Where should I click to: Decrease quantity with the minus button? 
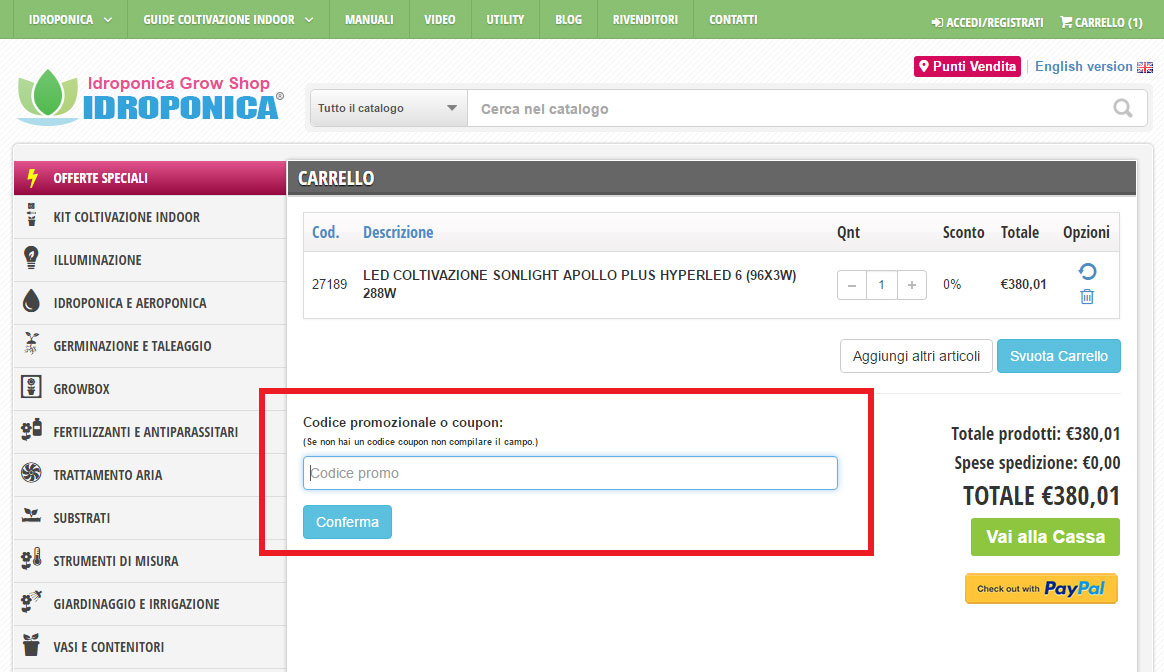click(x=851, y=285)
